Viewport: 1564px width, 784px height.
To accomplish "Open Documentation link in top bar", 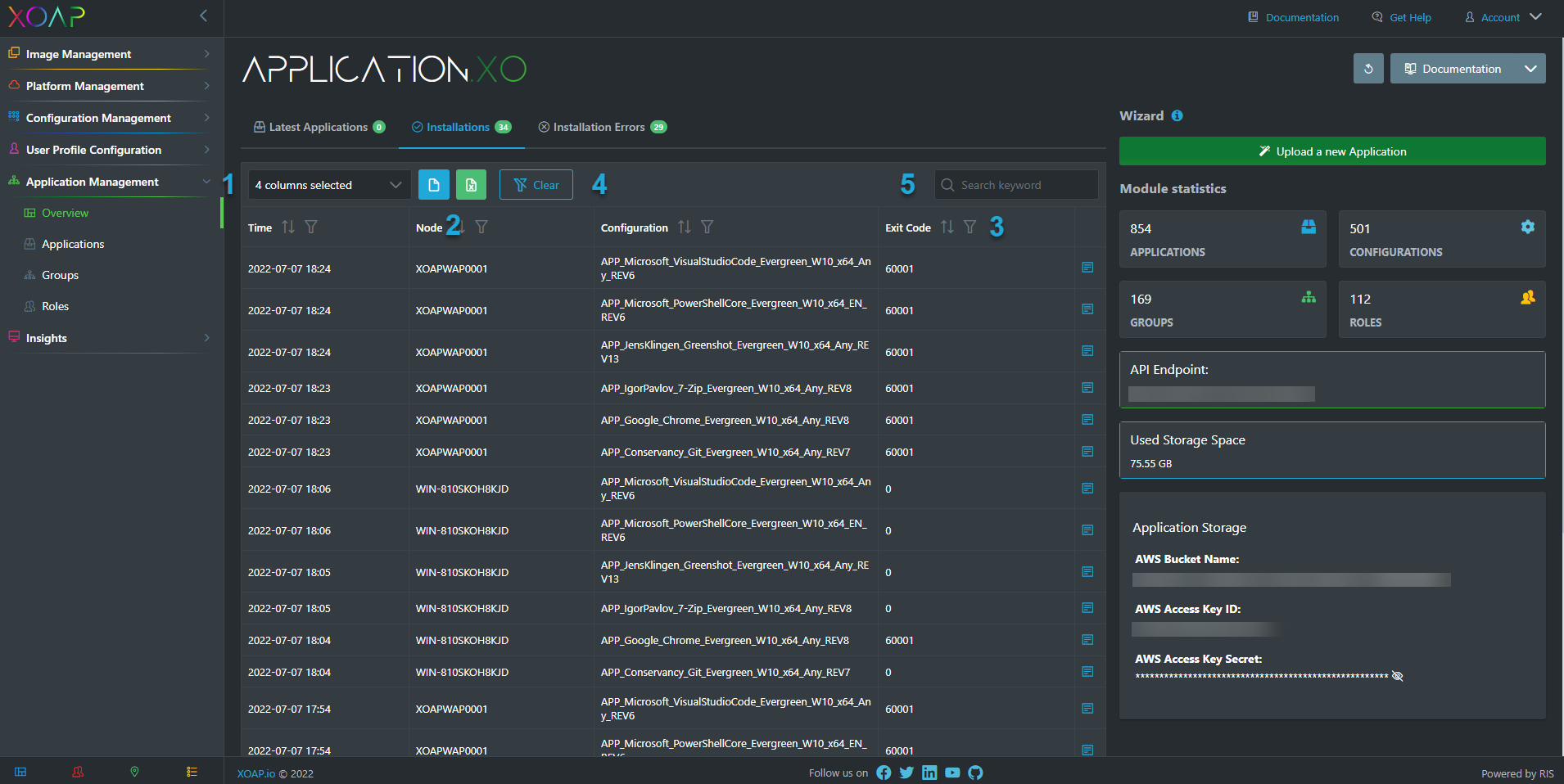I will tap(1294, 17).
